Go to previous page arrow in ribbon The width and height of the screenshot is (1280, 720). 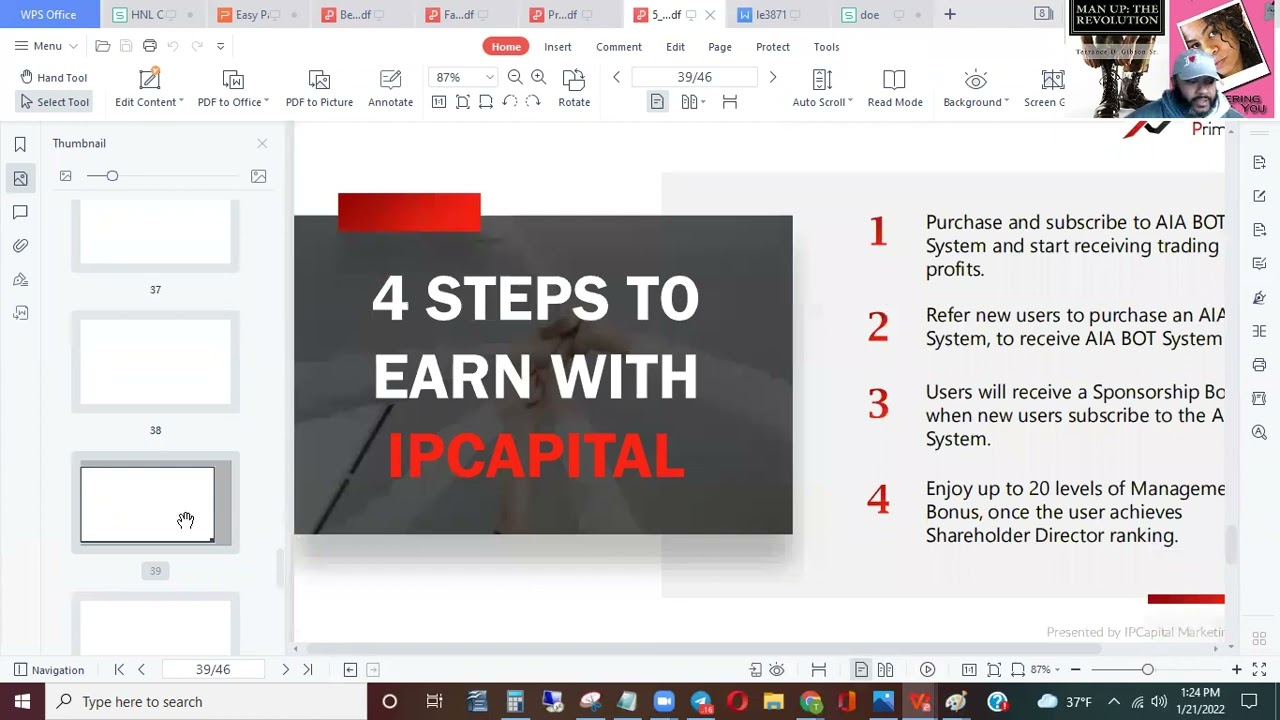(x=617, y=77)
